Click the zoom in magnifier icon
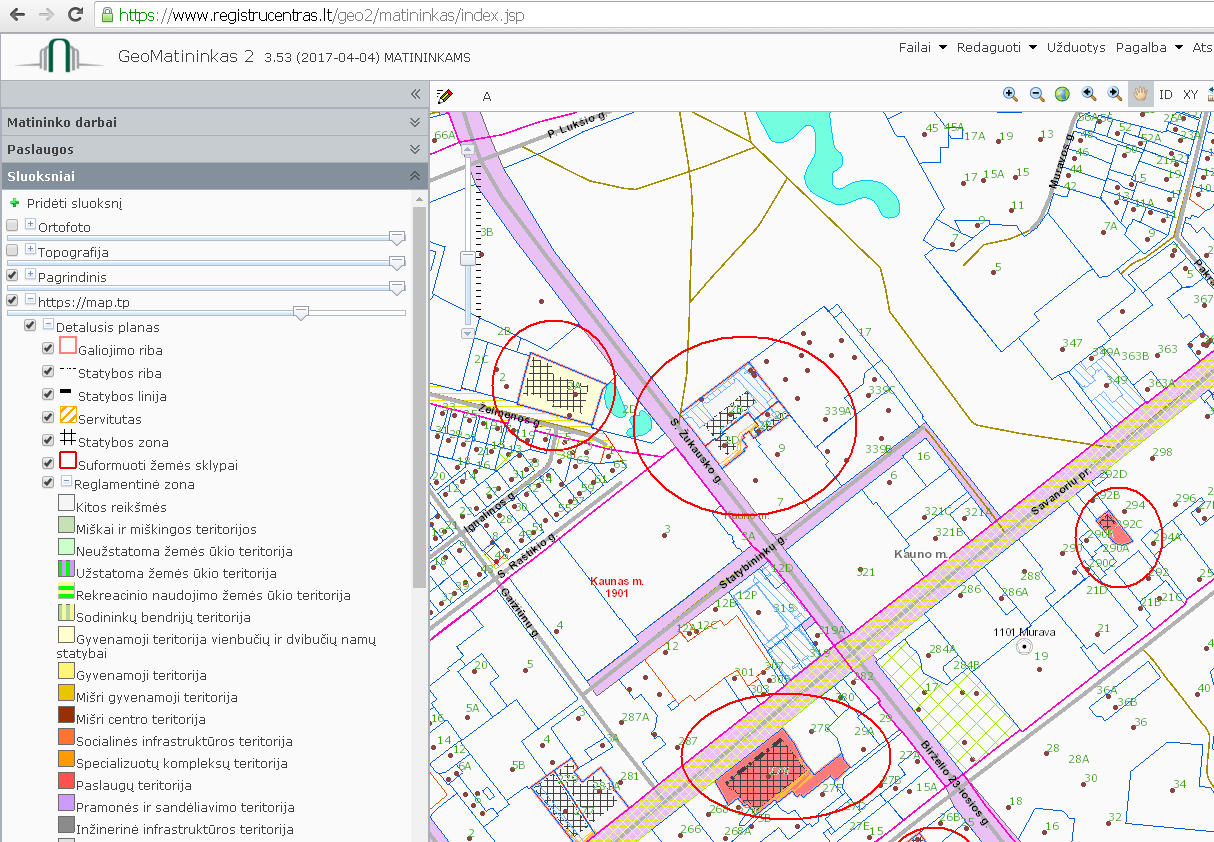 point(1010,94)
